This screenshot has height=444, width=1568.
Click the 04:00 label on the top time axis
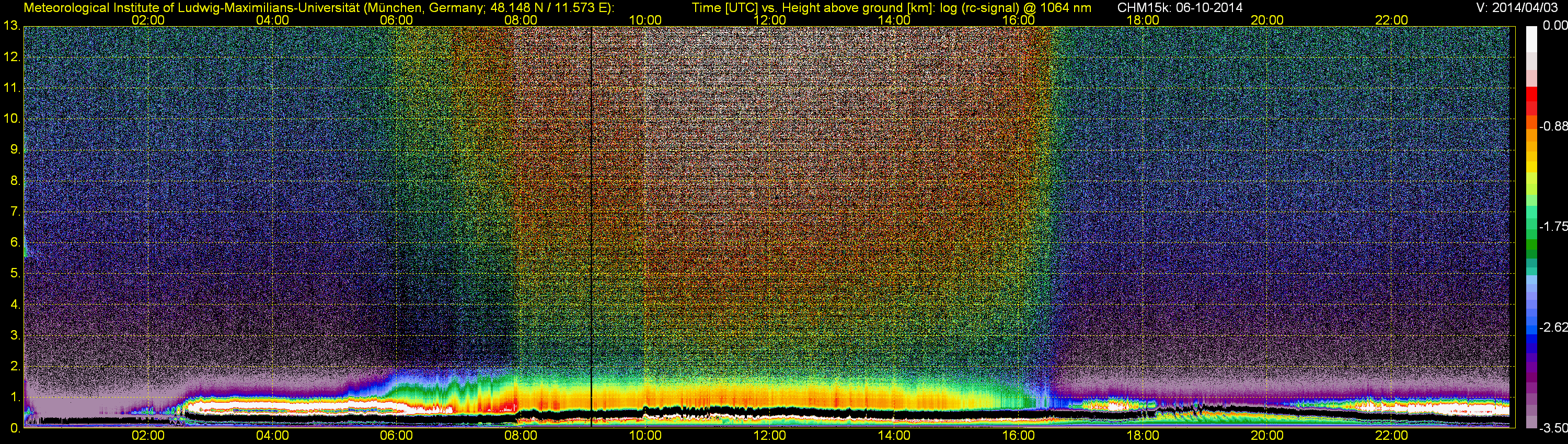tap(272, 20)
